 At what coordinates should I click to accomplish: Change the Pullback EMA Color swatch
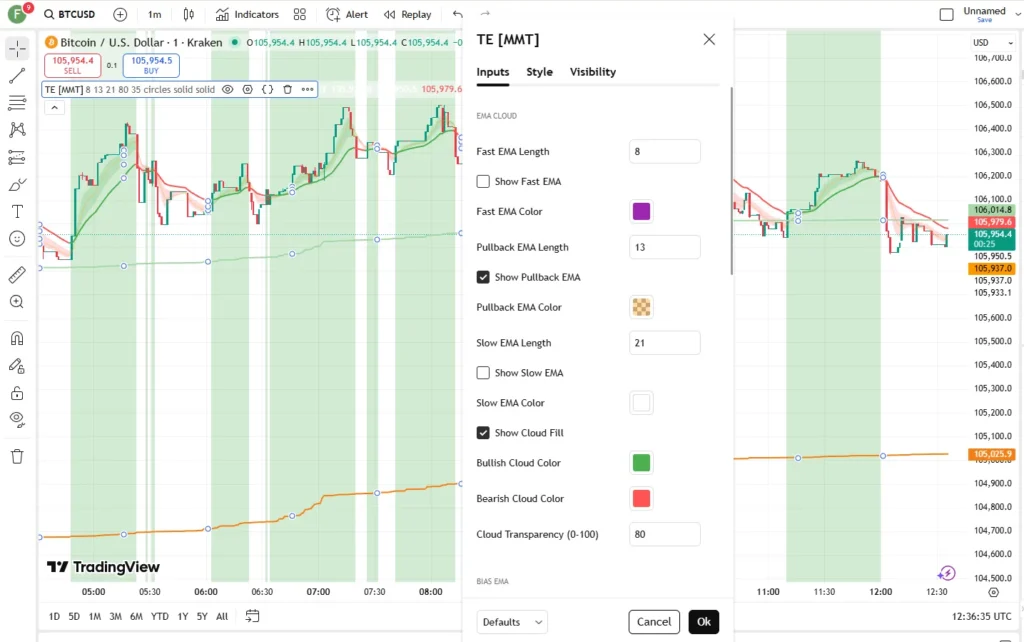click(641, 307)
